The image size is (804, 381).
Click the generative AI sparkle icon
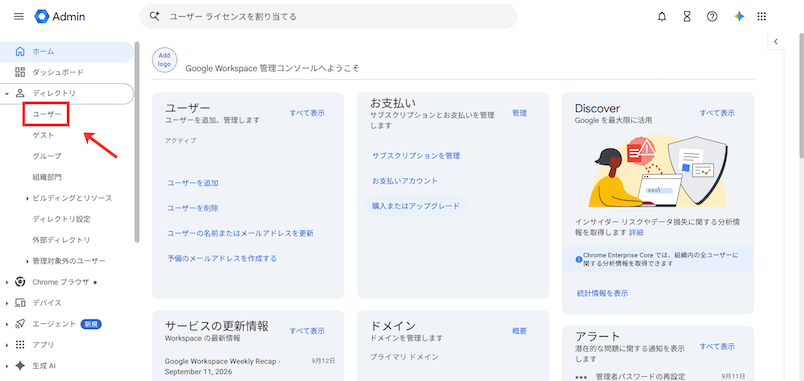[20, 366]
